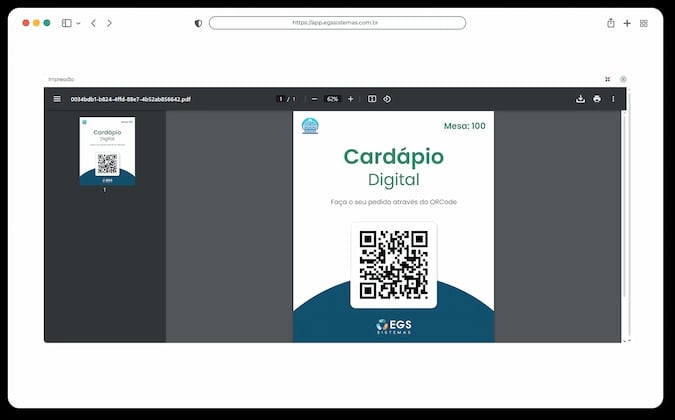Open a new browser tab
The width and height of the screenshot is (675, 420).
[x=627, y=23]
